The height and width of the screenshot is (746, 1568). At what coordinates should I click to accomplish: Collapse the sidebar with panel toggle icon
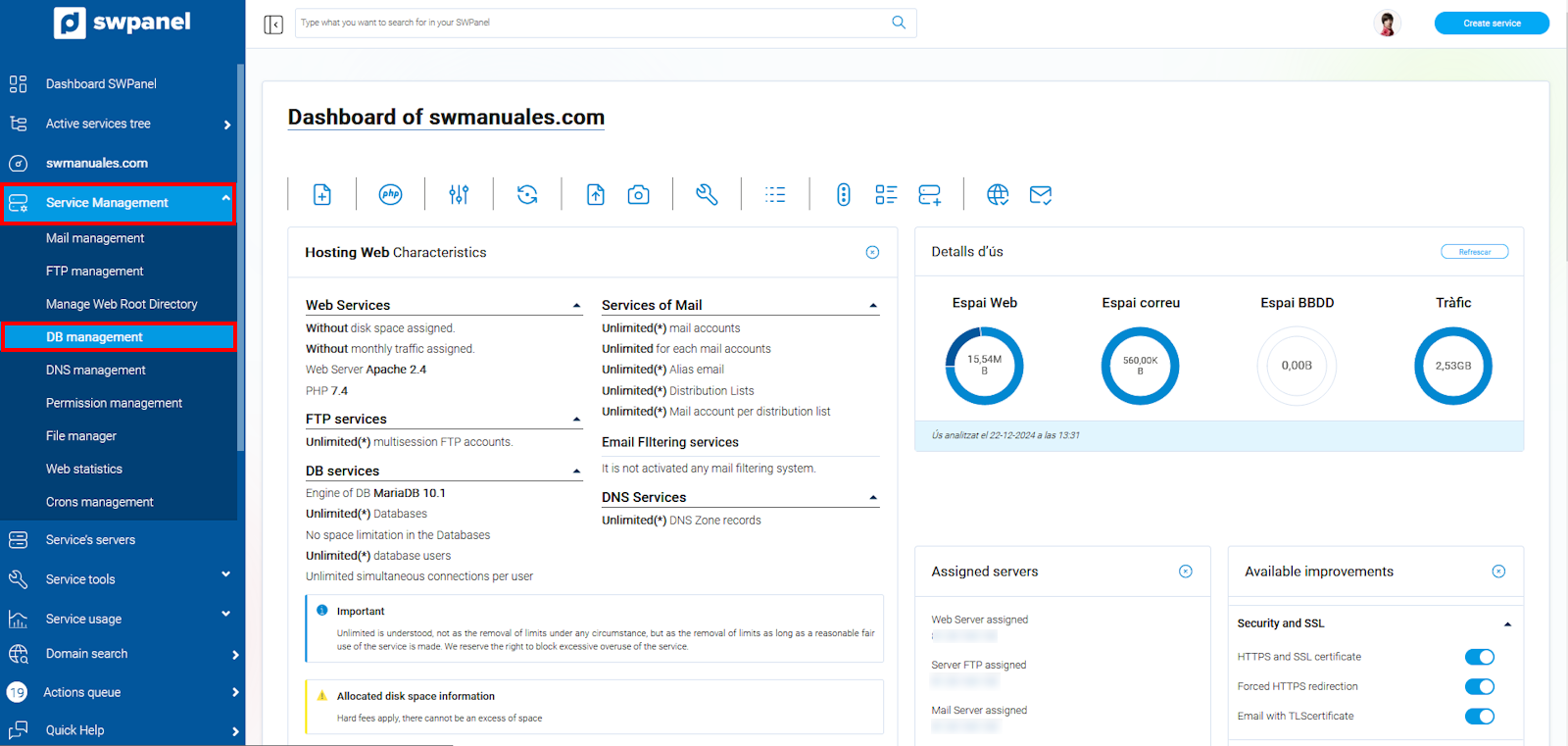click(273, 24)
